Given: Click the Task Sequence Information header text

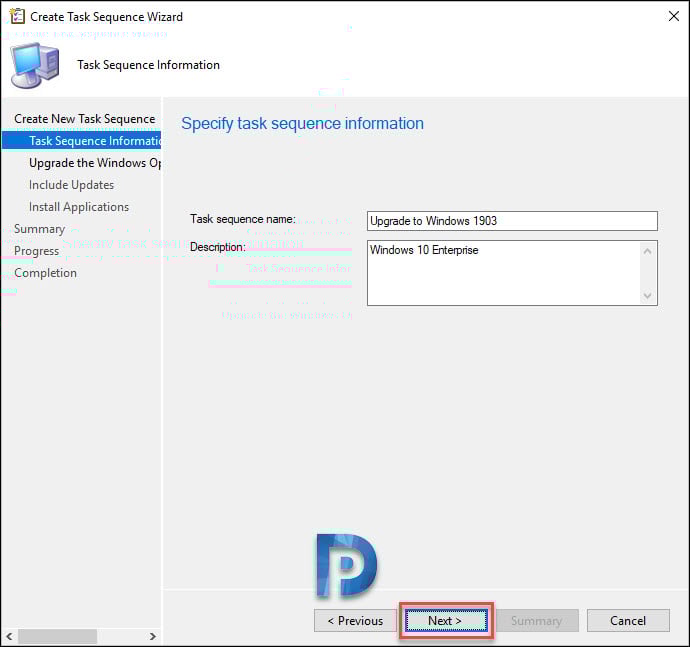Looking at the screenshot, I should [x=148, y=65].
